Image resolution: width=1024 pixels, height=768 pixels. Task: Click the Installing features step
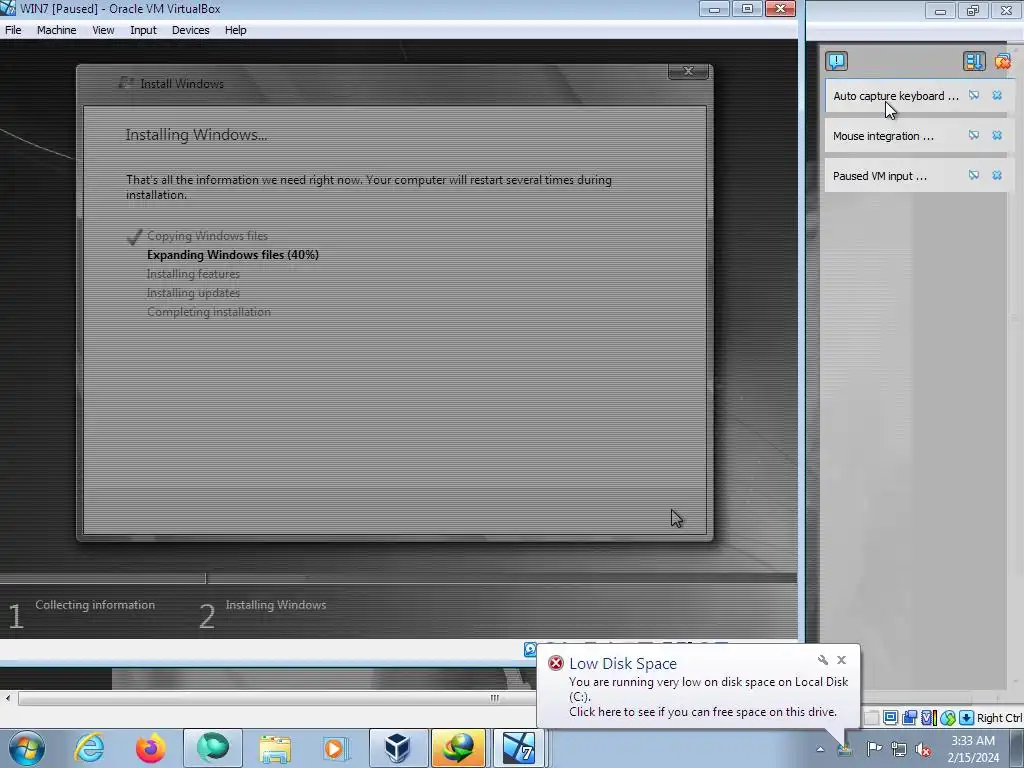pos(193,274)
